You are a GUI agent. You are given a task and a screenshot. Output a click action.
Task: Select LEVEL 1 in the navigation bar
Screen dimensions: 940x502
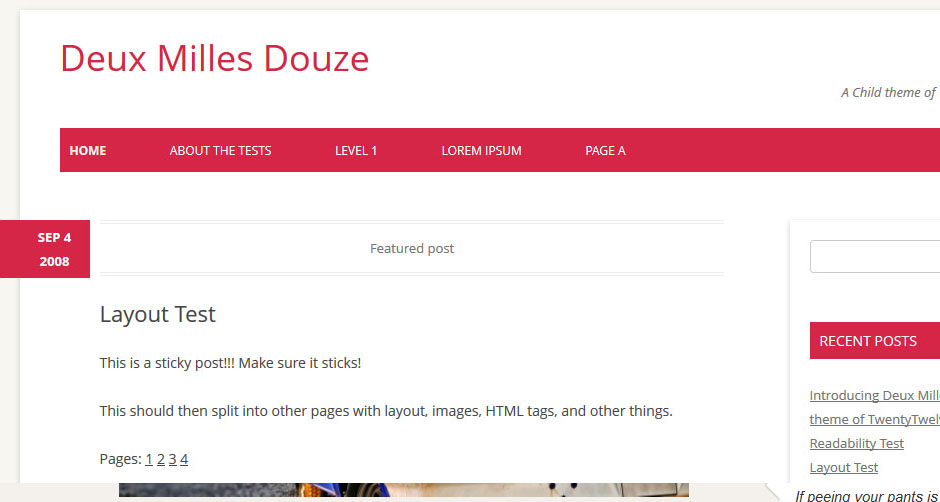click(355, 151)
